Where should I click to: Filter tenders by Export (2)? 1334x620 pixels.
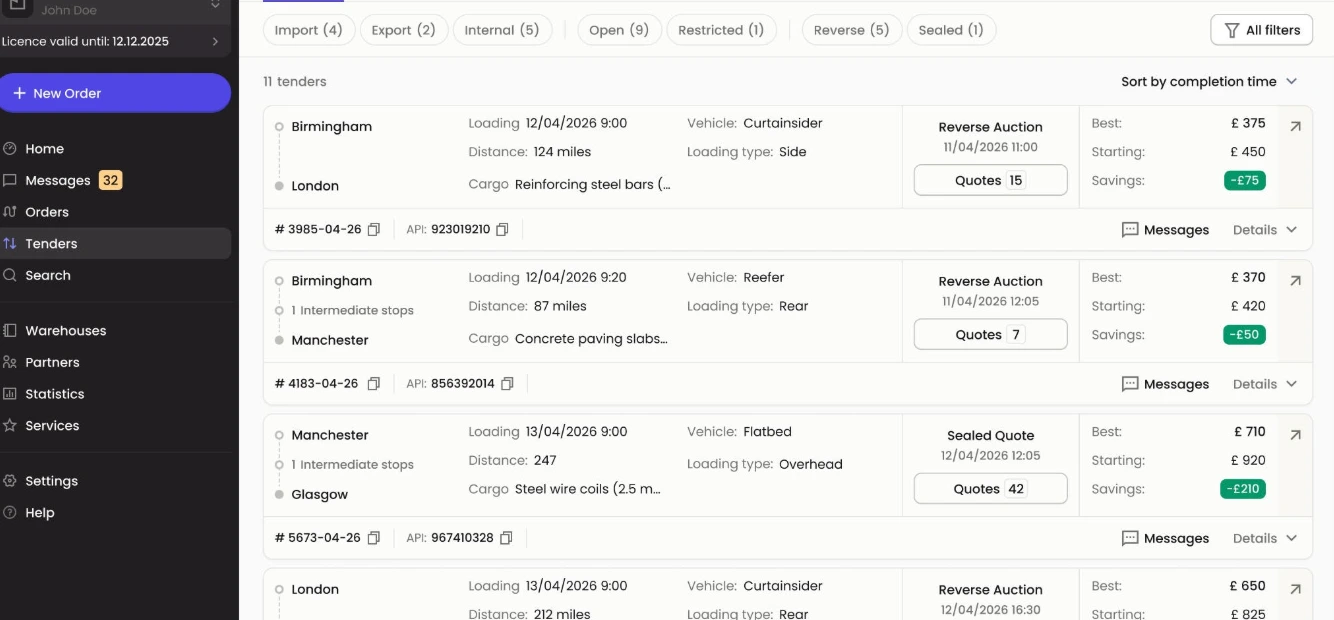[x=403, y=30]
